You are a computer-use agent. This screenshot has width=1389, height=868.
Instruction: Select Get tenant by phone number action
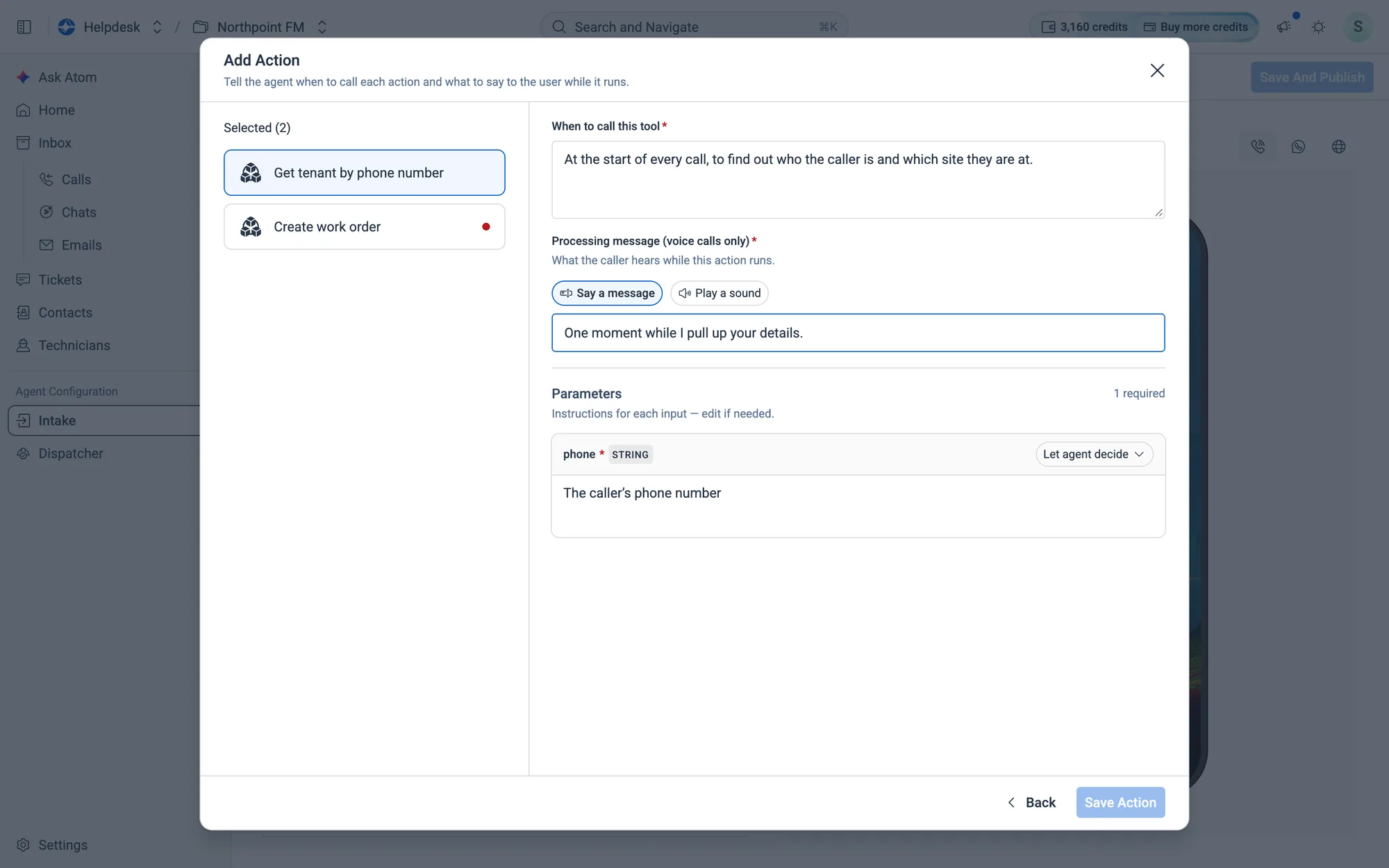(x=364, y=172)
